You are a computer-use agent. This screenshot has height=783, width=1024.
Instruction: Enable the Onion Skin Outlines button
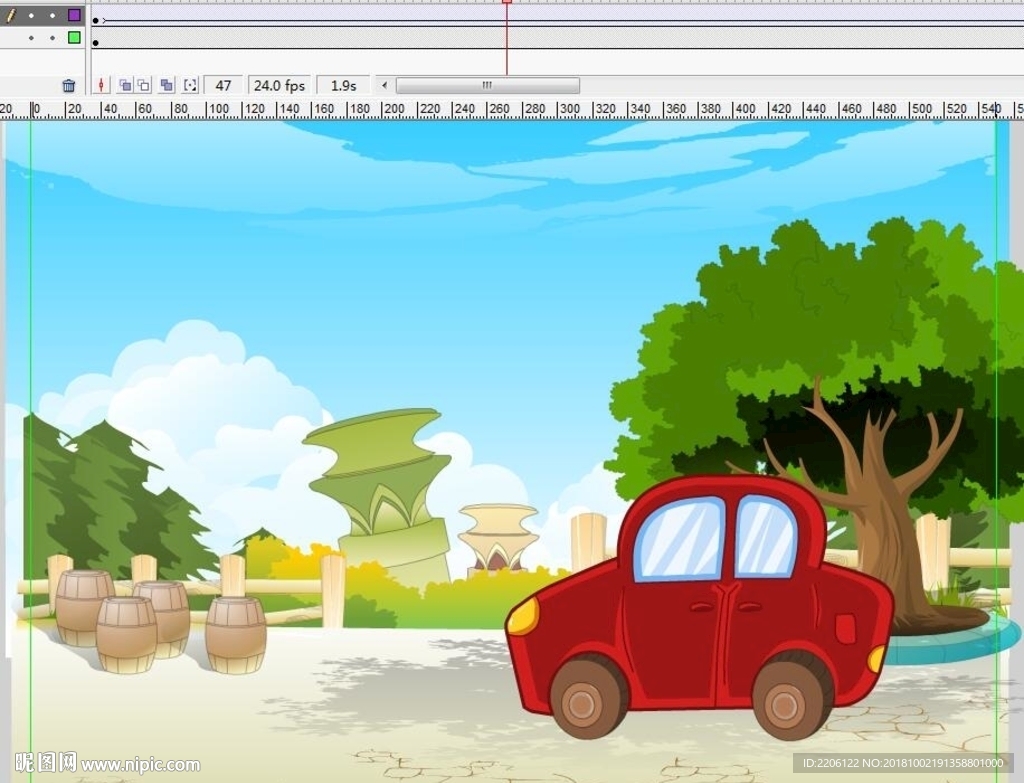(x=144, y=85)
